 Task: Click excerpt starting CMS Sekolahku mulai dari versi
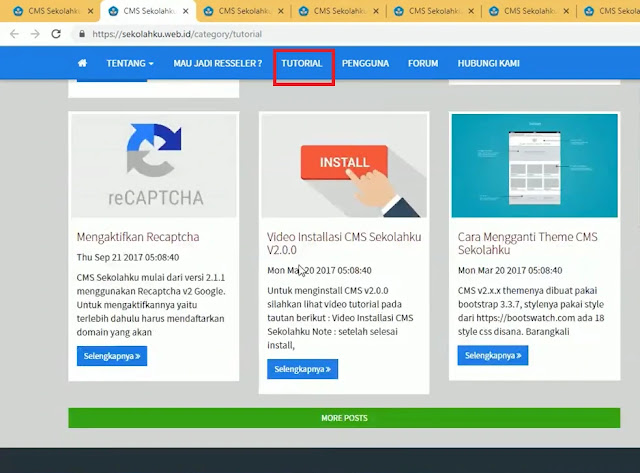coord(151,305)
